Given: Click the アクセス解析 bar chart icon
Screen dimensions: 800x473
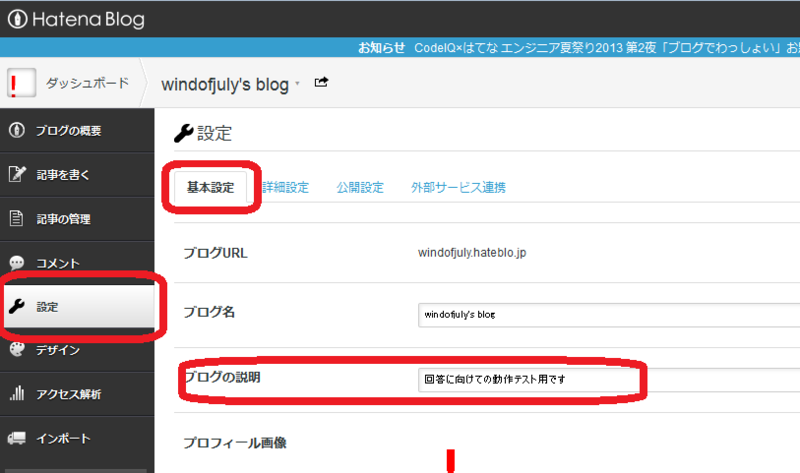Looking at the screenshot, I should [17, 393].
